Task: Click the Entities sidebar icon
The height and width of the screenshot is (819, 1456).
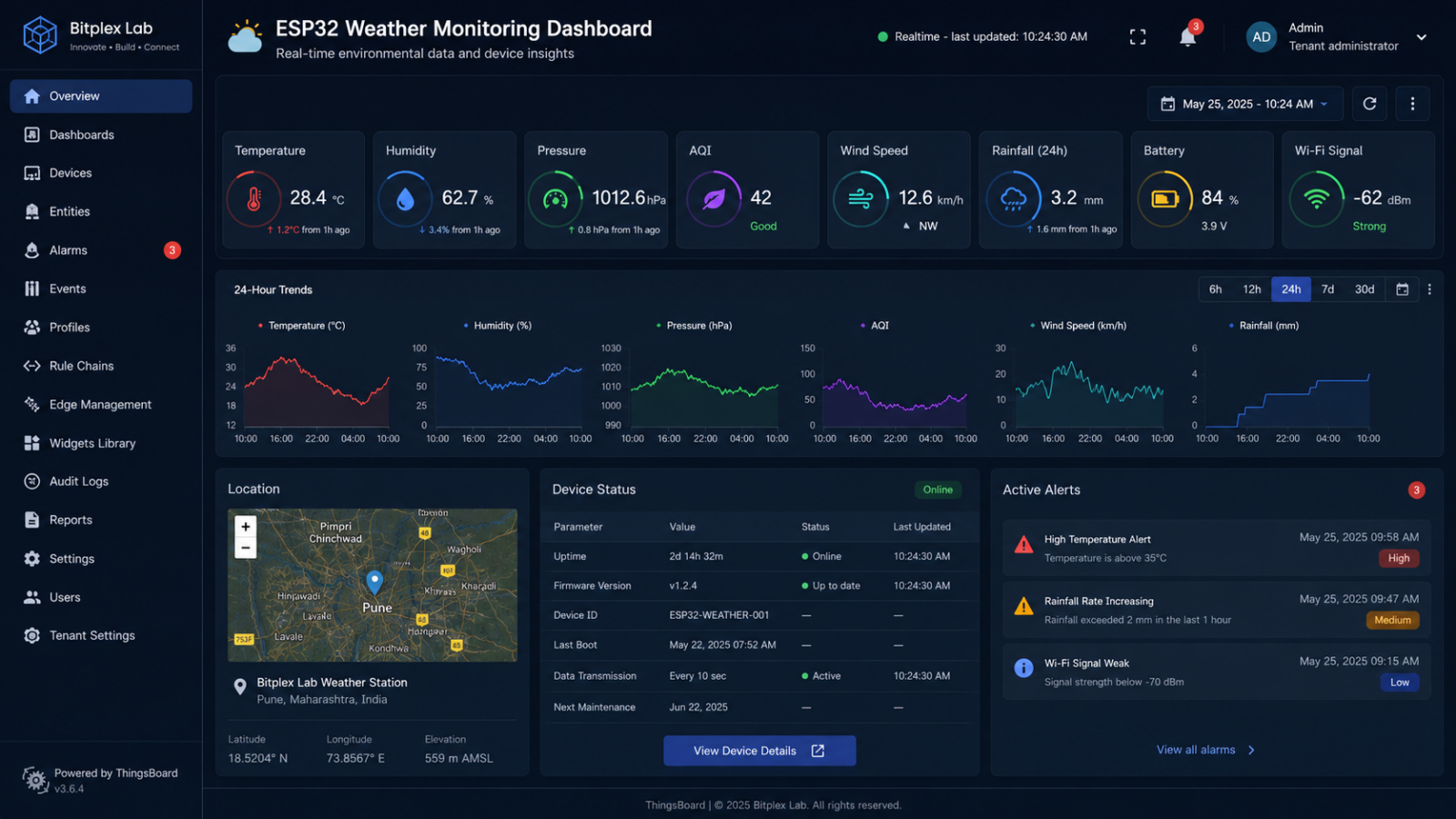Action: click(x=32, y=211)
